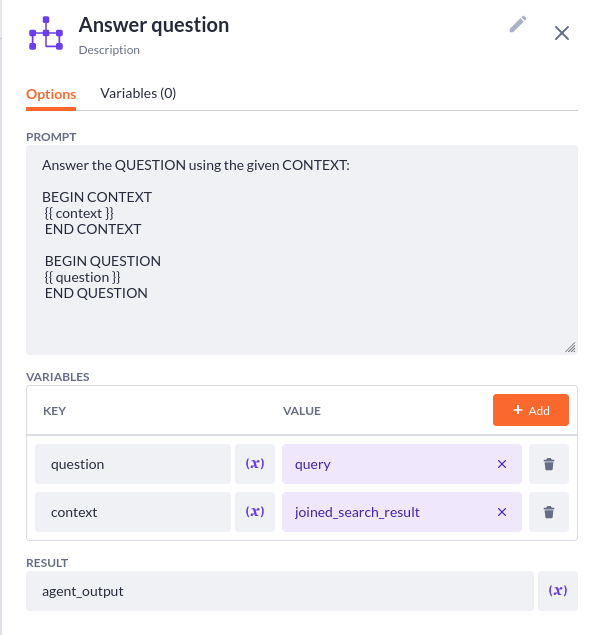
Task: Toggle variable mode for context row
Action: [255, 512]
